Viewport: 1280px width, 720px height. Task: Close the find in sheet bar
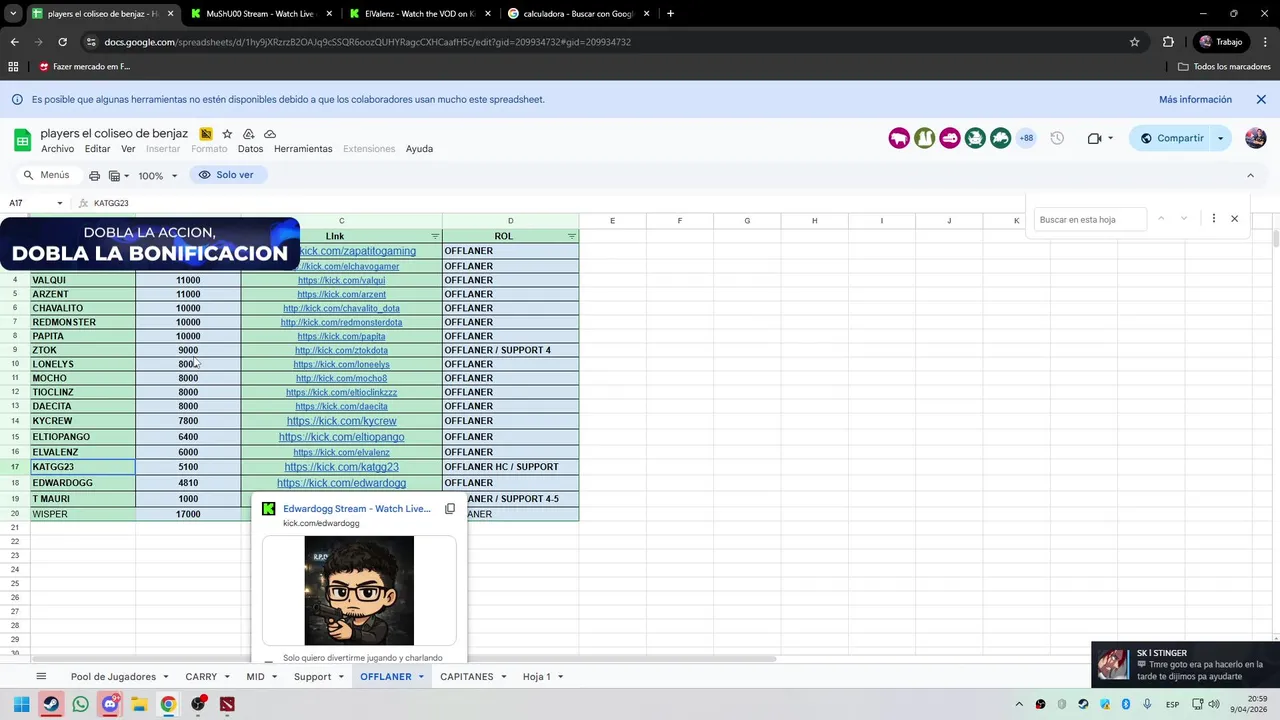pyautogui.click(x=1234, y=219)
